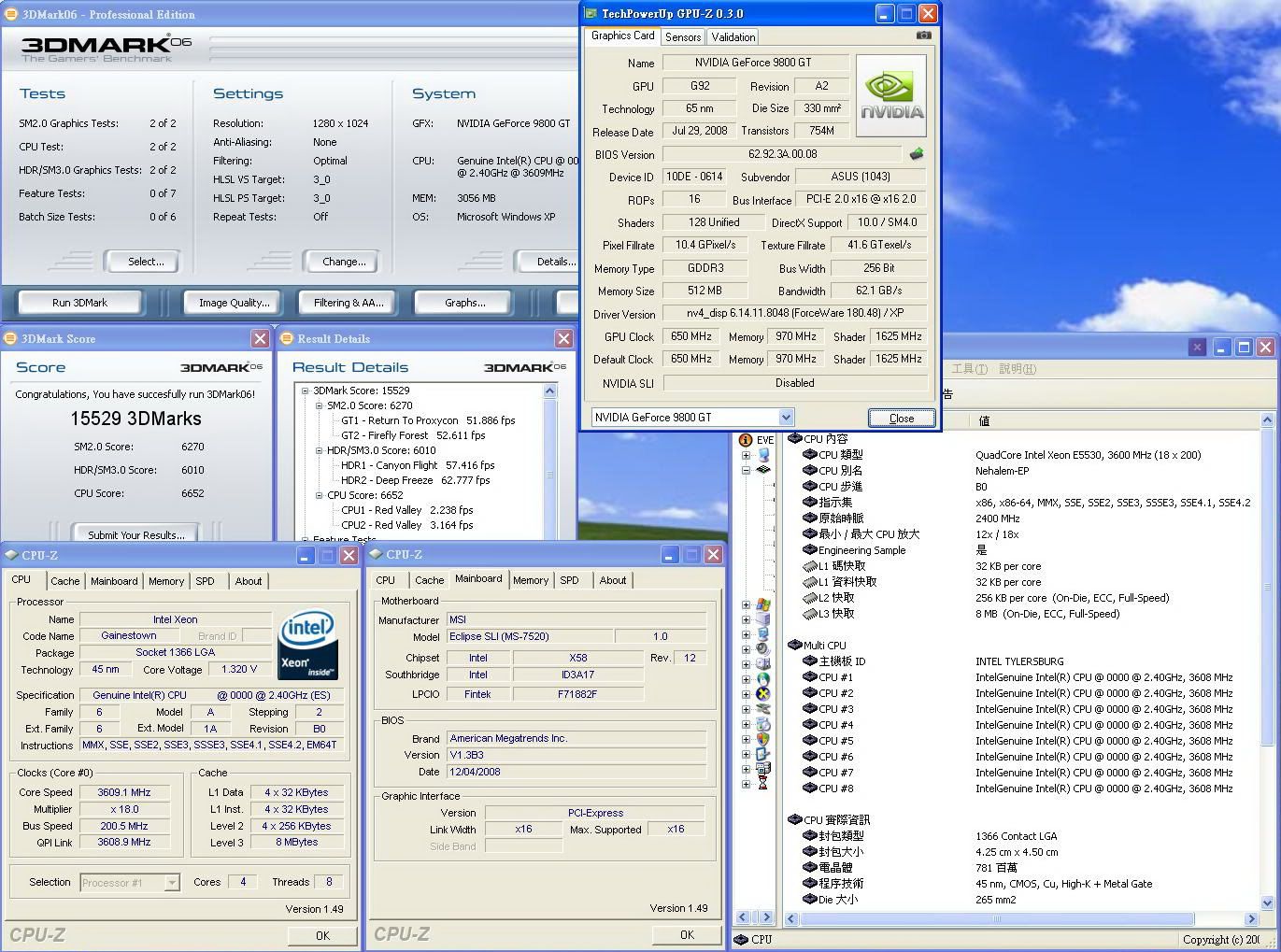Viewport: 1281px width, 952px height.
Task: Click OK in the right CPU-Z Mainboard window
Action: (x=687, y=935)
